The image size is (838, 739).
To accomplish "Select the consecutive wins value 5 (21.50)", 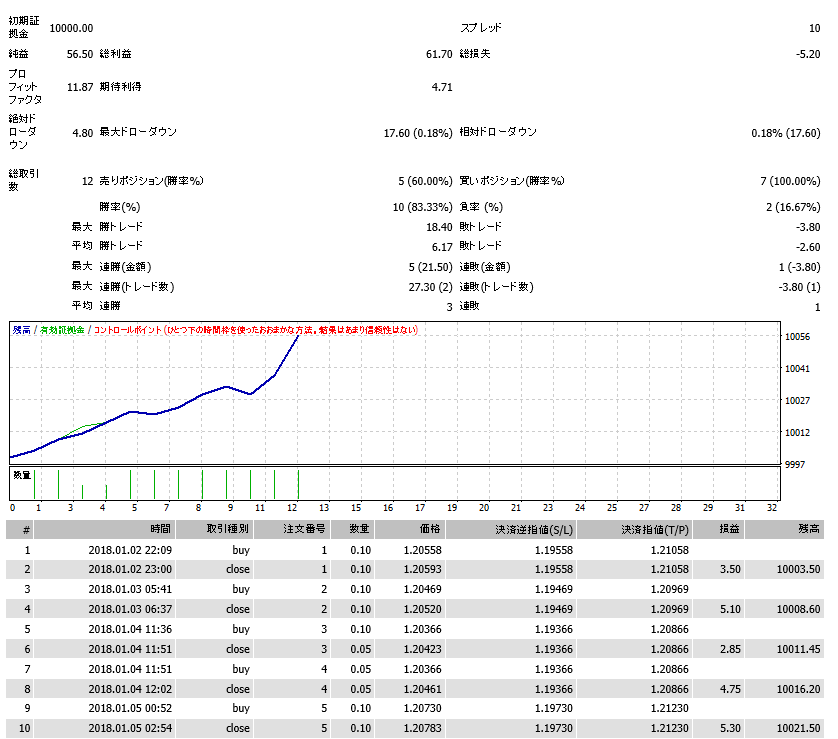I will 430,267.
